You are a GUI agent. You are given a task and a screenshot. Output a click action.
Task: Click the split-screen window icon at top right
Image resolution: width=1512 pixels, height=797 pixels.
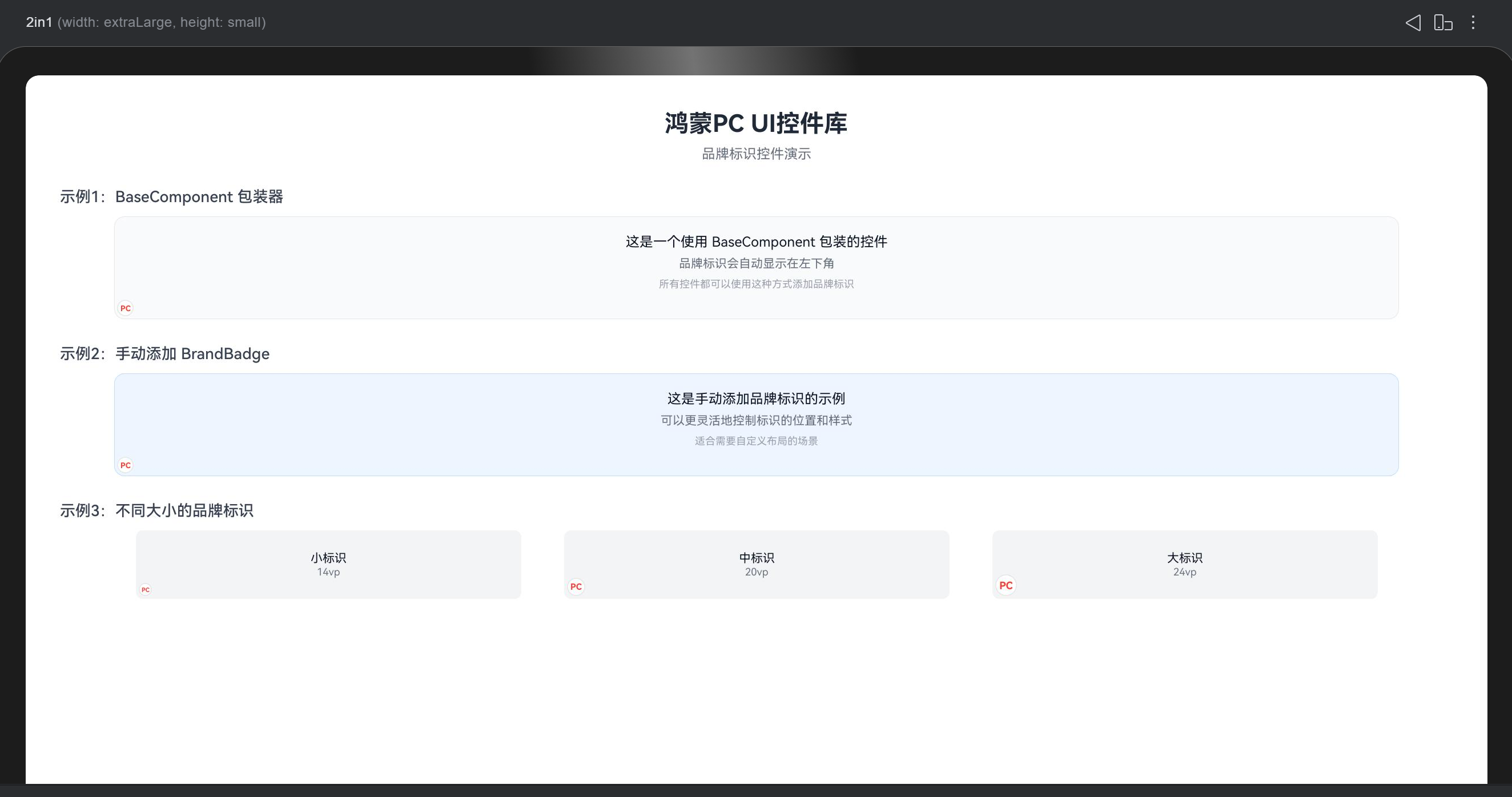[x=1443, y=22]
